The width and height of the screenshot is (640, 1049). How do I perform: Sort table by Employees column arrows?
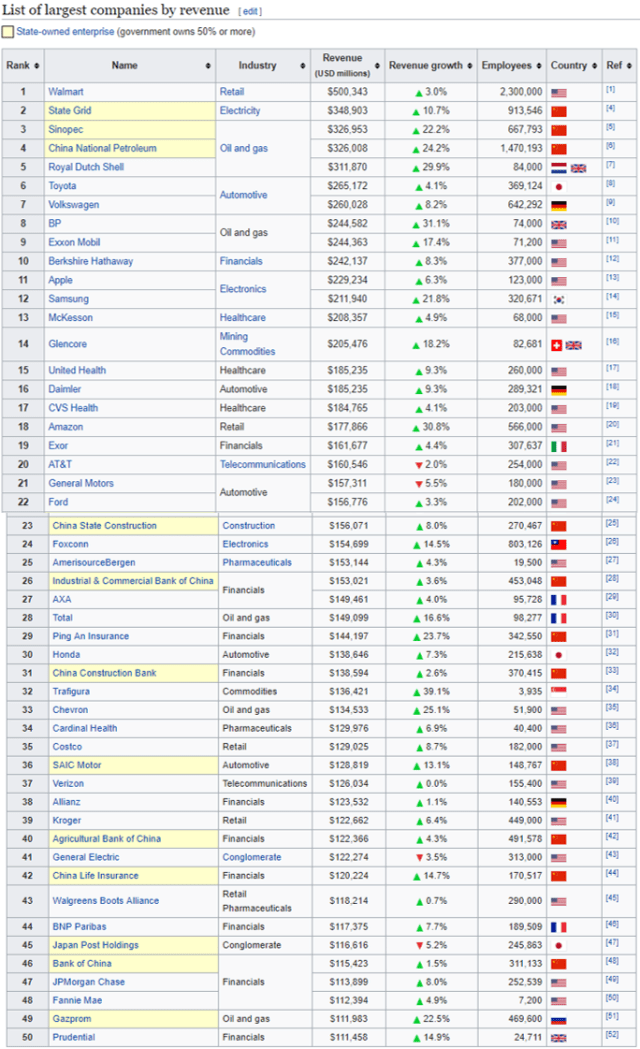click(x=539, y=66)
